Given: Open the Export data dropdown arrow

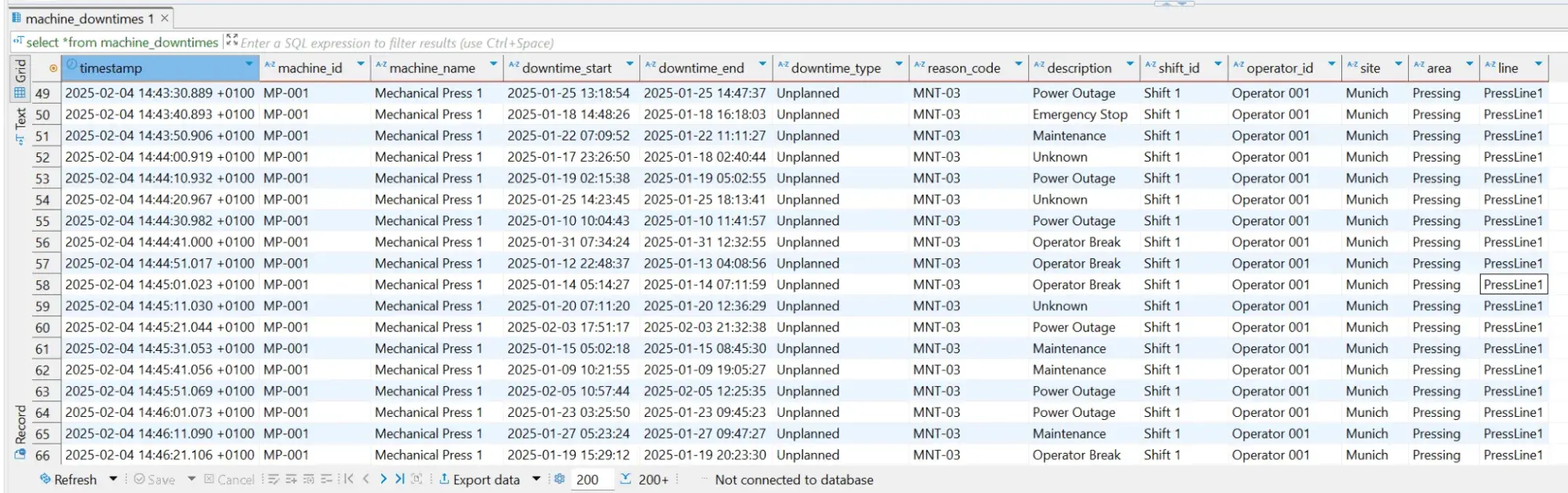Looking at the screenshot, I should 537,479.
